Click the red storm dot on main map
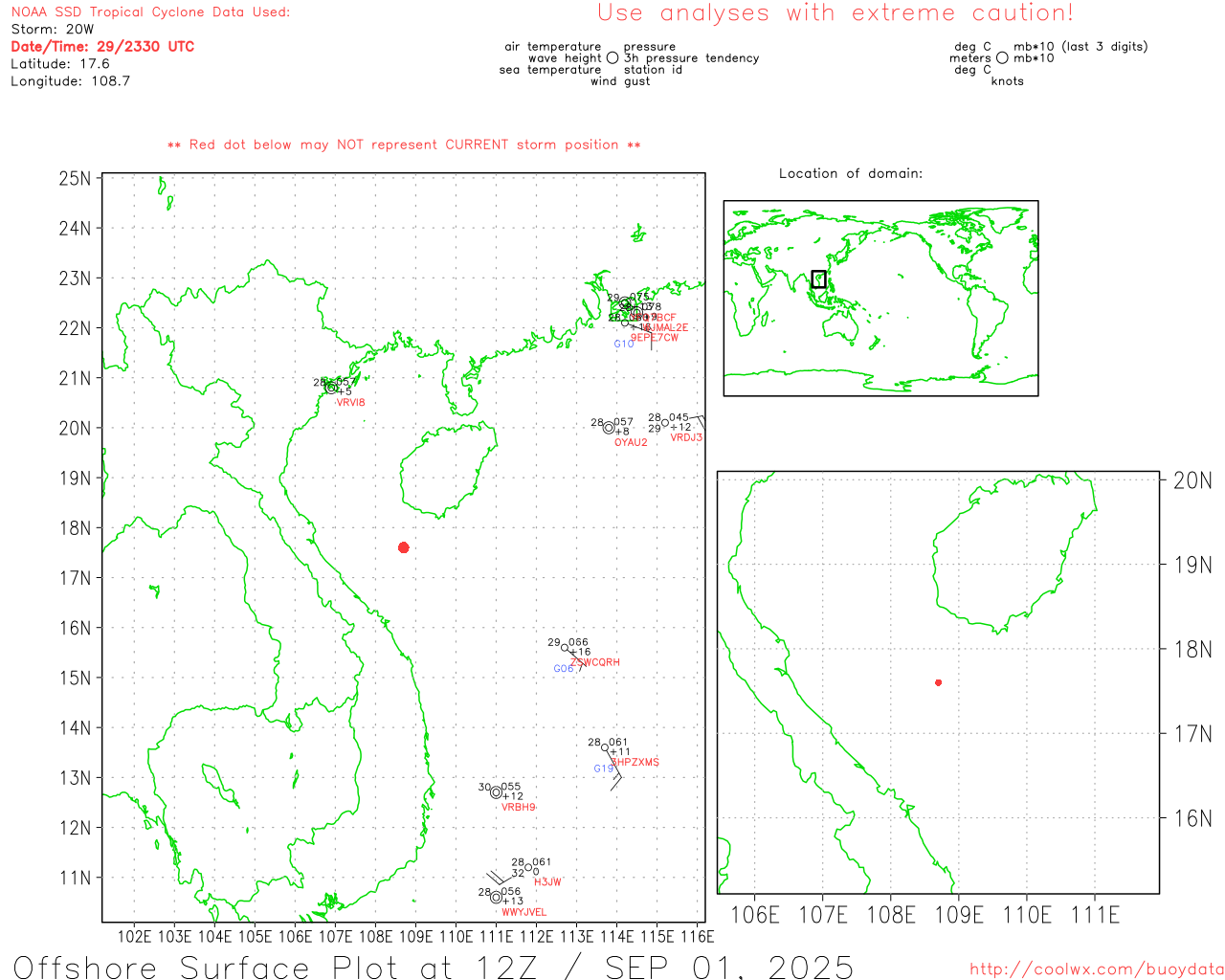Image resolution: width=1225 pixels, height=980 pixels. tap(404, 547)
